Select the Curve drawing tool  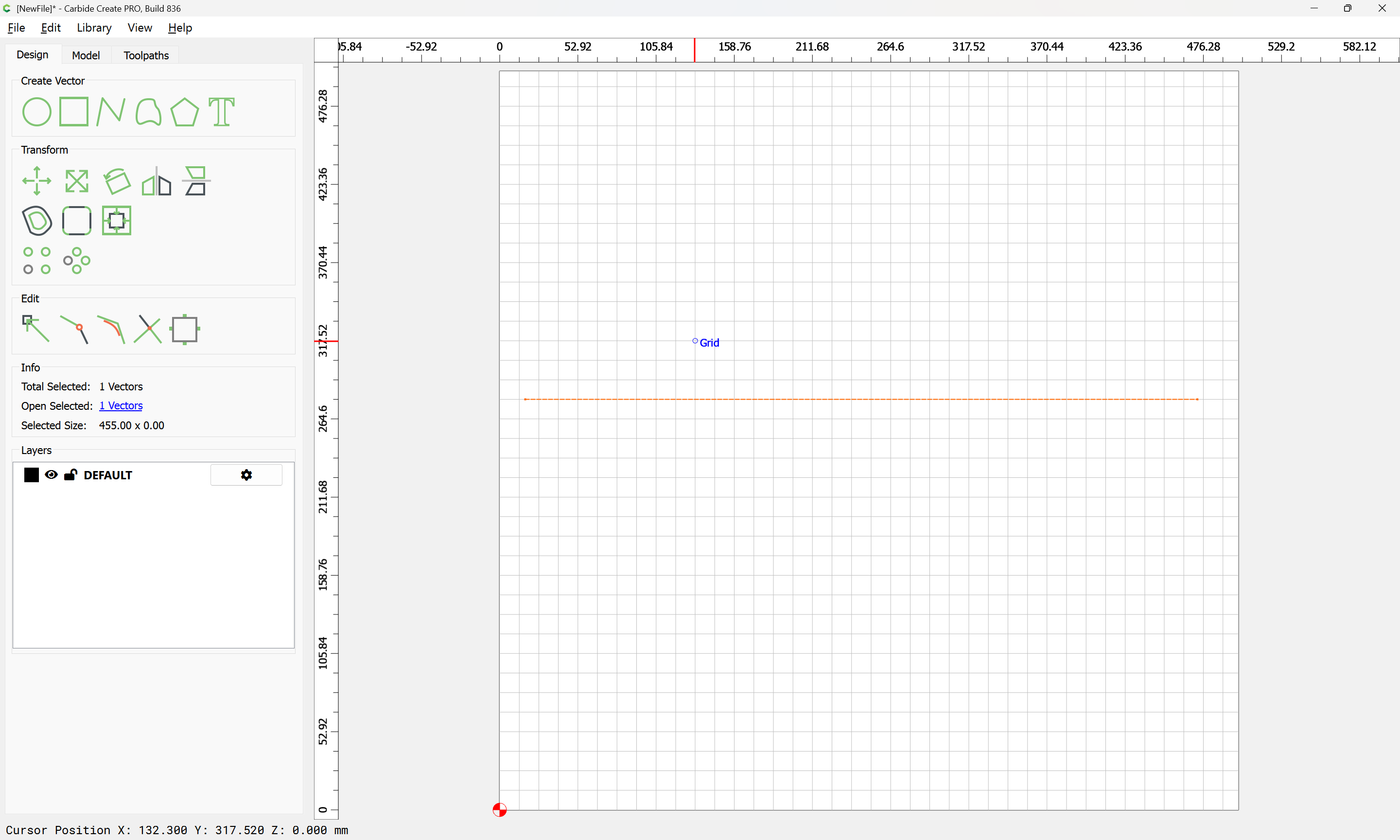click(x=148, y=111)
